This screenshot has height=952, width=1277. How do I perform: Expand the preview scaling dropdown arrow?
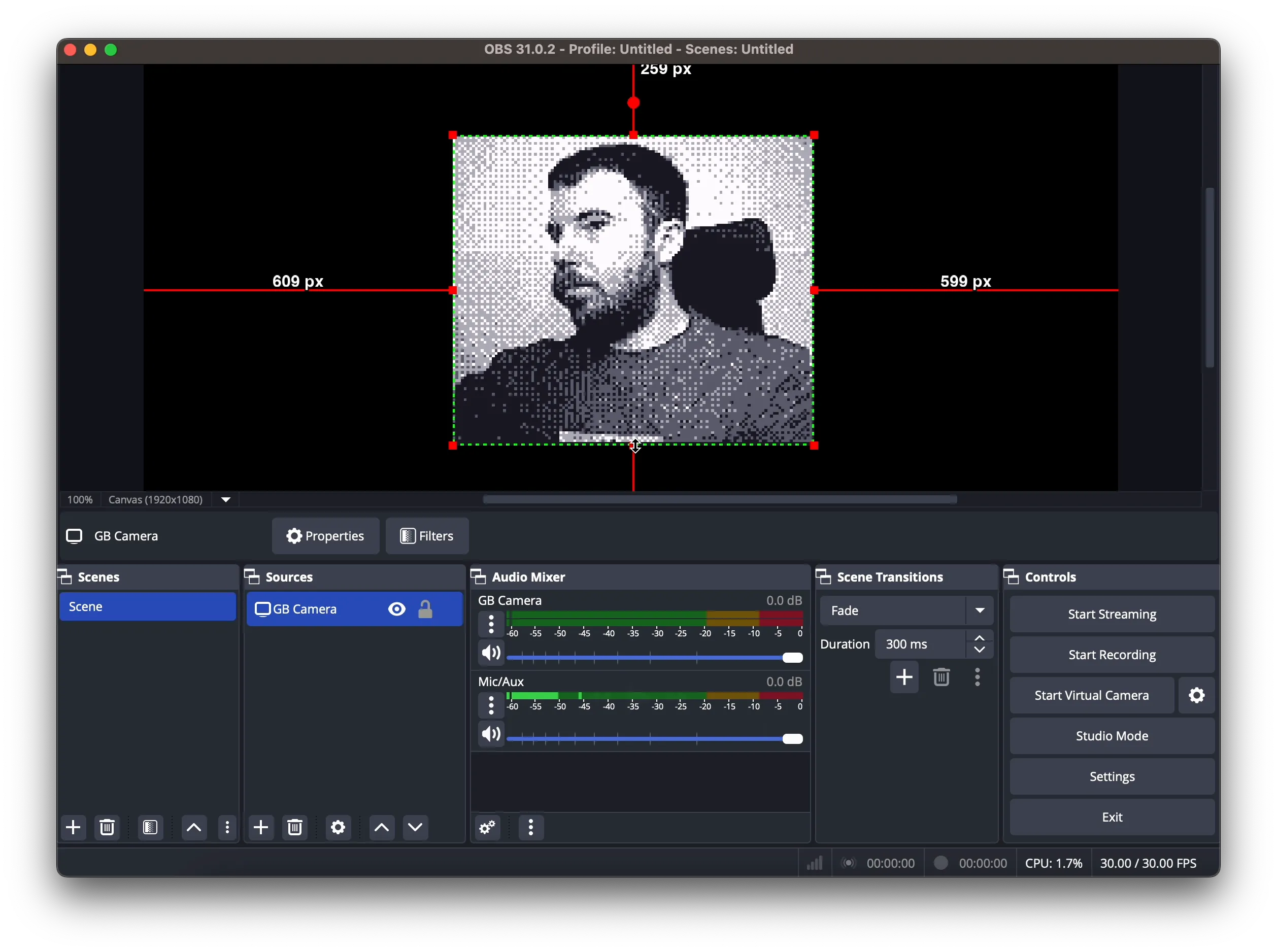click(x=226, y=500)
